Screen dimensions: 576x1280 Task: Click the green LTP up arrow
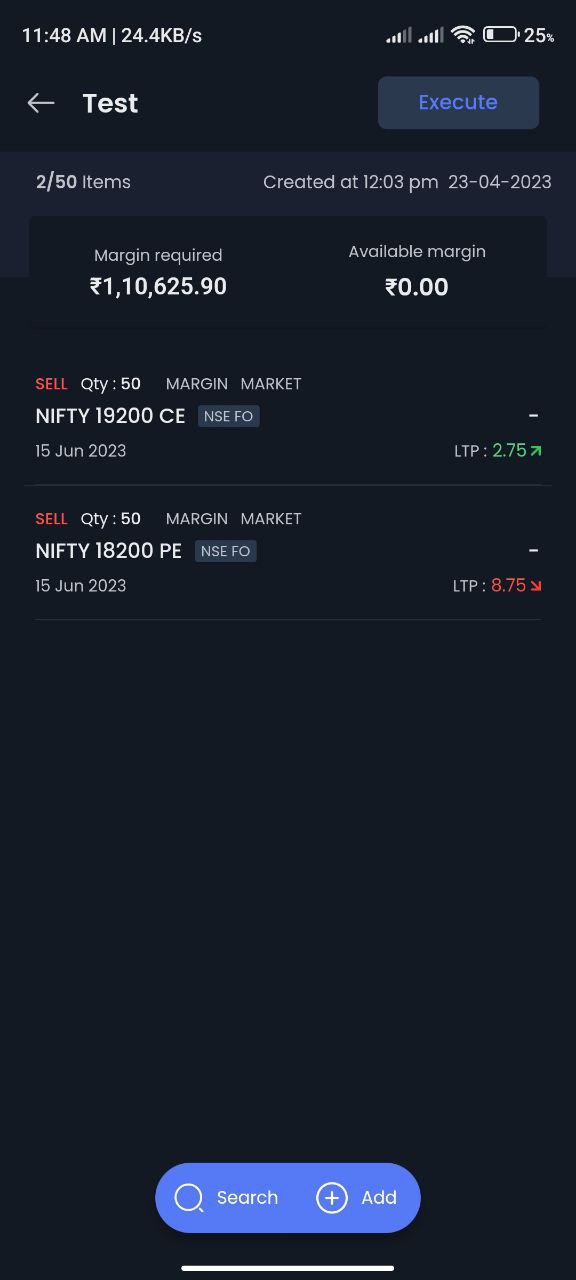(536, 451)
